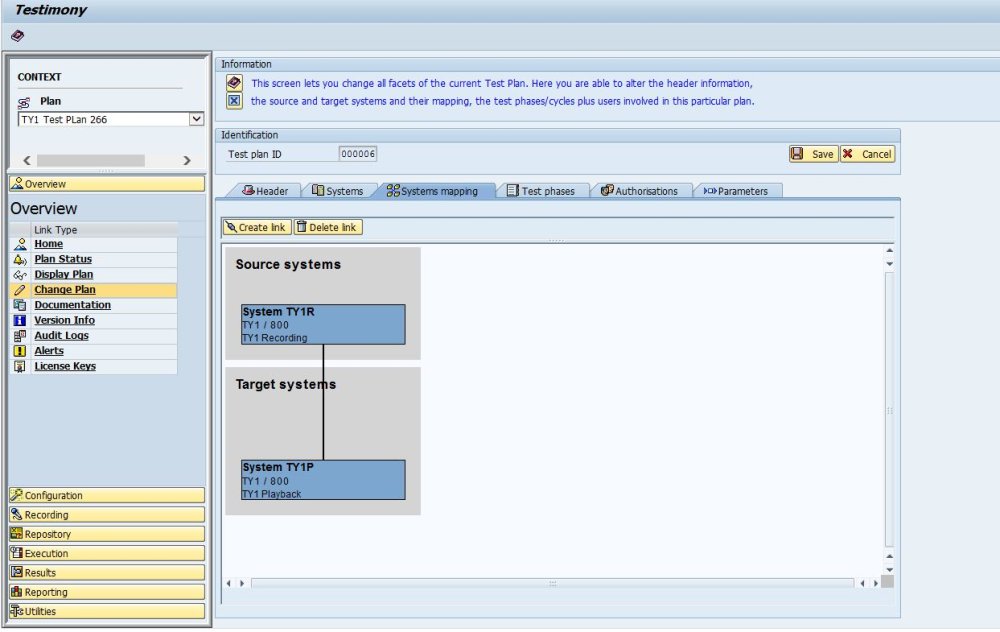Open the Home link
The width and height of the screenshot is (1000, 632).
tap(48, 244)
